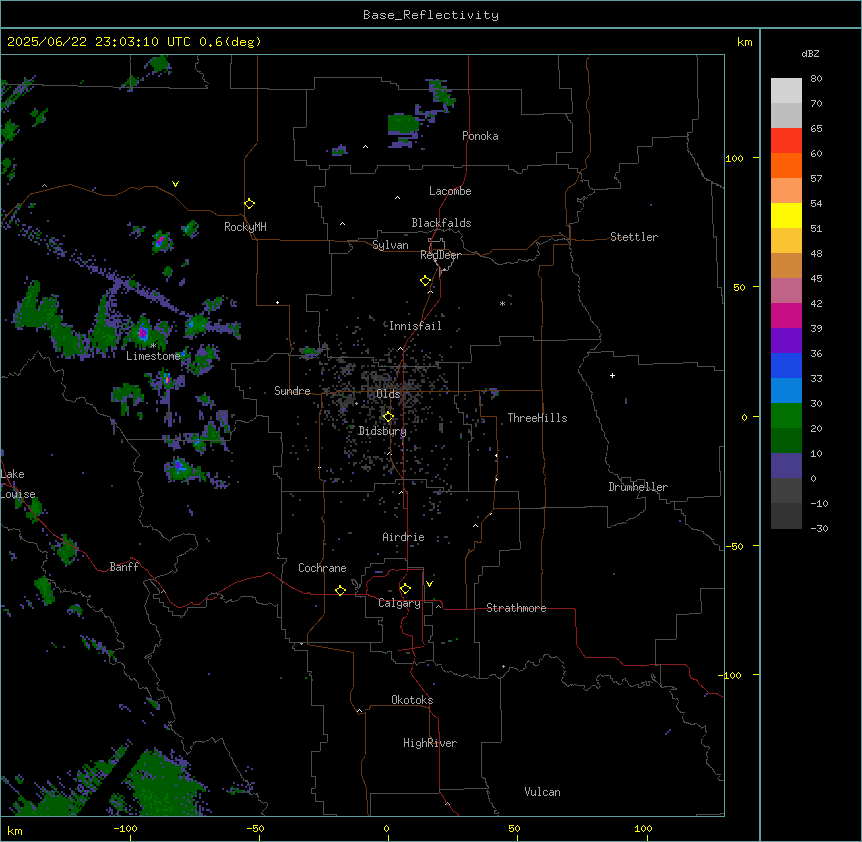Select the yellow diamond marker below Cochrane

[x=340, y=590]
